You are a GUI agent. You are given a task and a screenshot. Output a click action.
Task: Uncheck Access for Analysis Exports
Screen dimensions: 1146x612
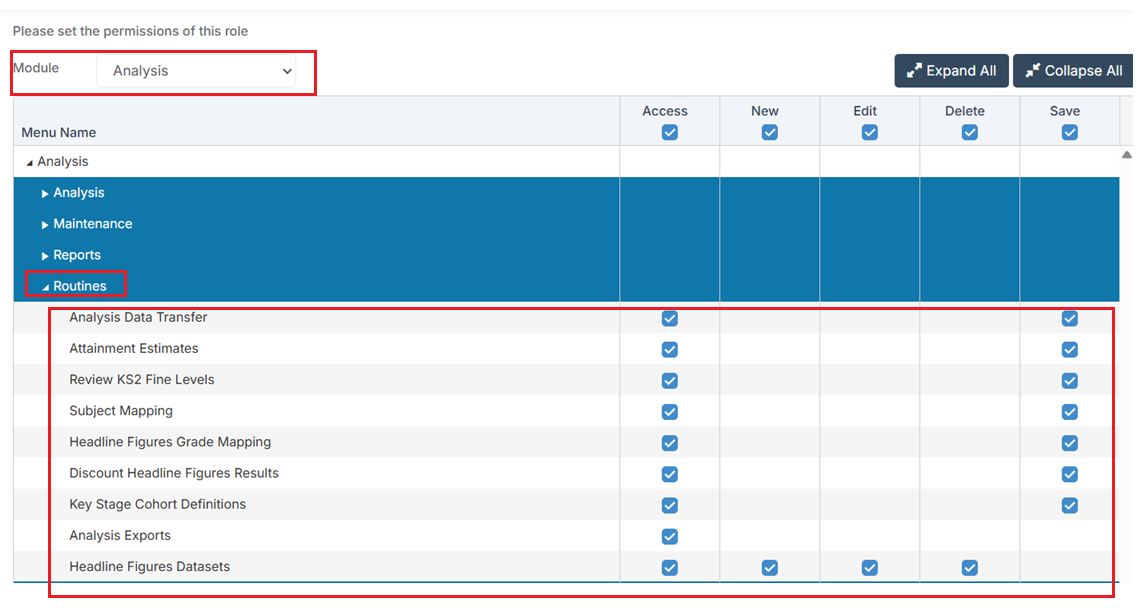coord(669,536)
